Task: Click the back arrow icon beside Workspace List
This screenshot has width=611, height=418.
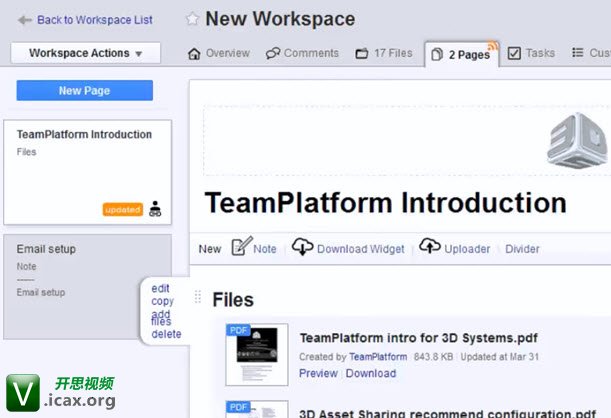Action: click(x=25, y=20)
